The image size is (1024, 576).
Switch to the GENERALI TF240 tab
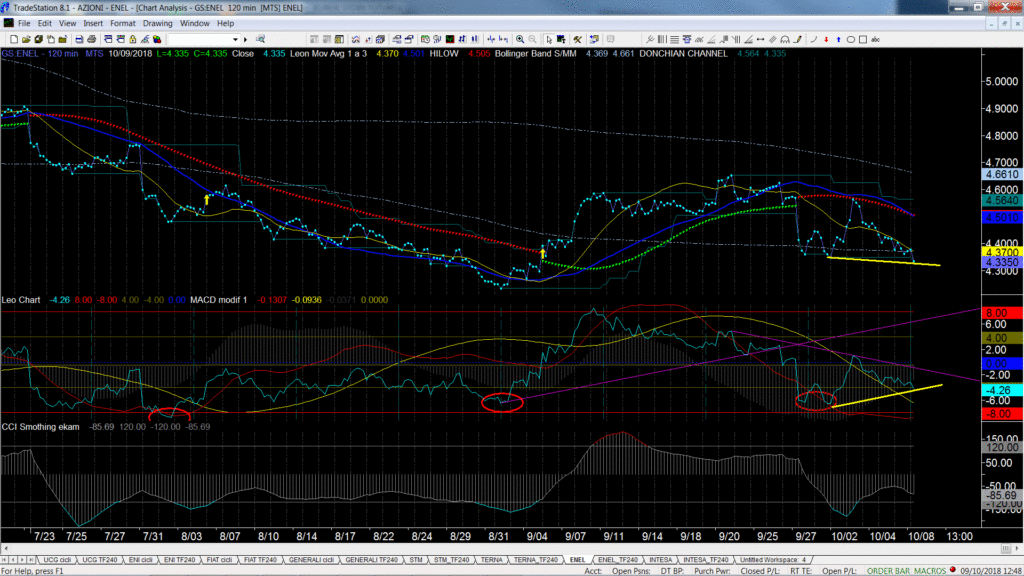click(x=371, y=560)
